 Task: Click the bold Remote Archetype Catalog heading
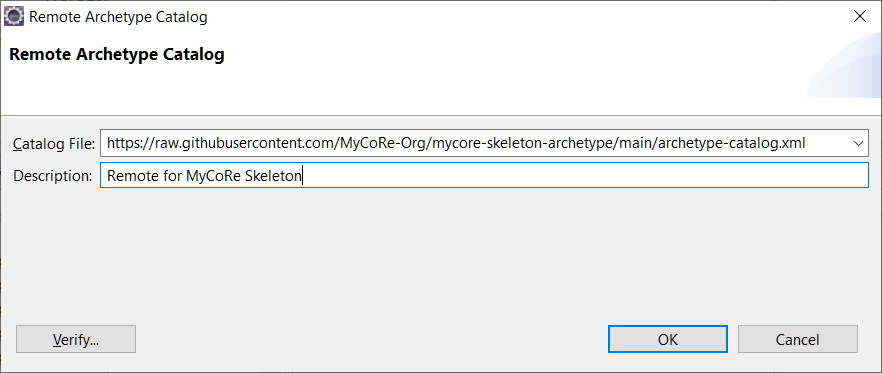point(117,55)
